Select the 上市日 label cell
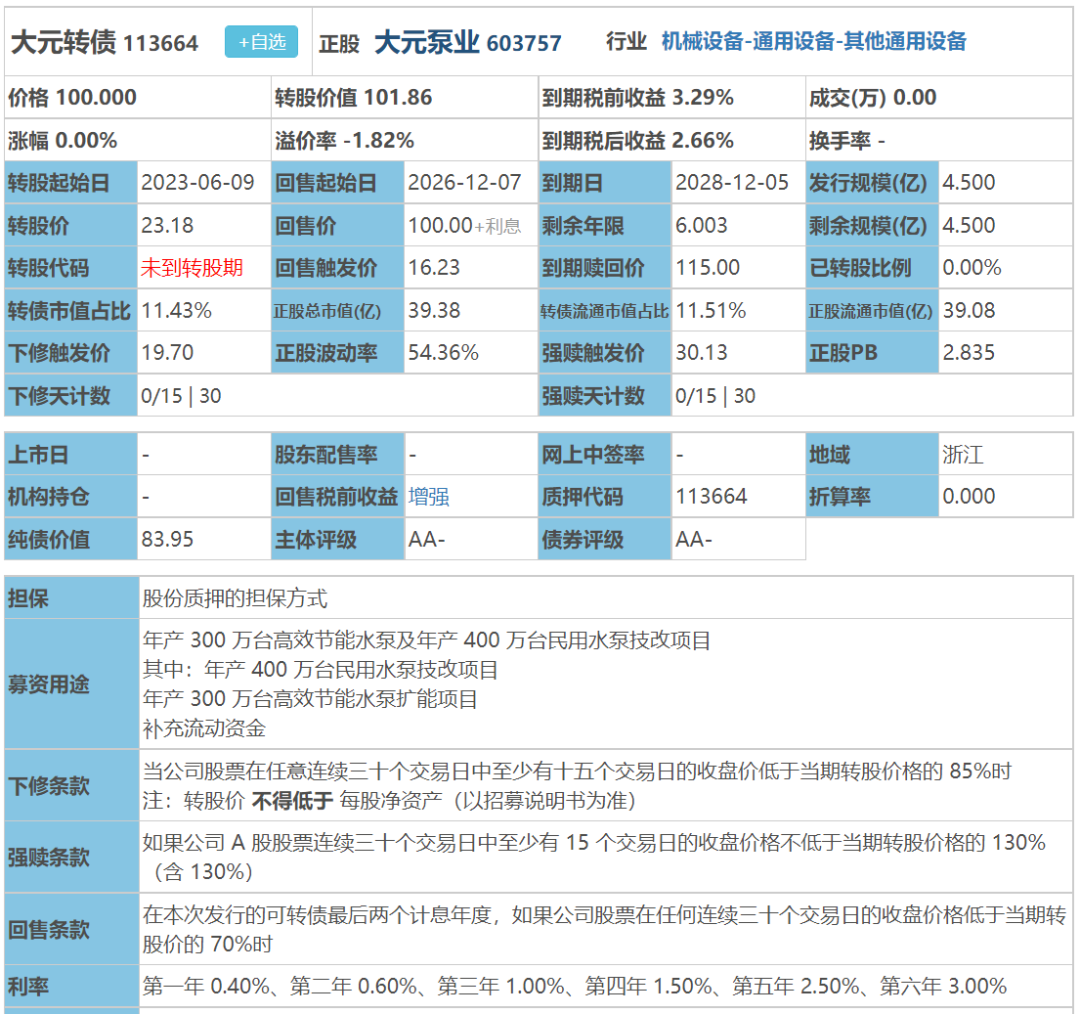Screen dimensions: 1080x1014 coord(71,455)
